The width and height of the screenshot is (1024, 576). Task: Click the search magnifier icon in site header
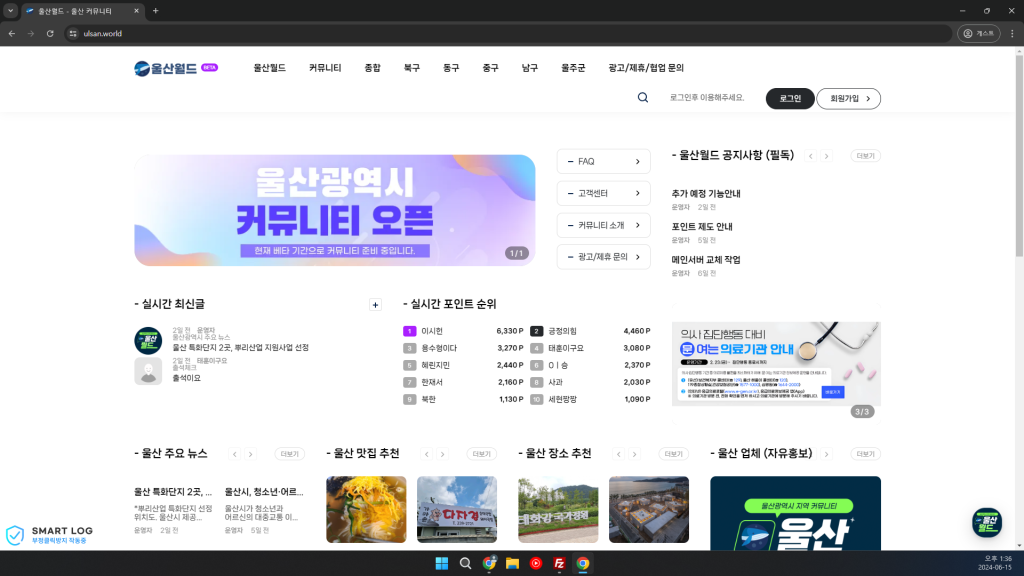(x=643, y=98)
